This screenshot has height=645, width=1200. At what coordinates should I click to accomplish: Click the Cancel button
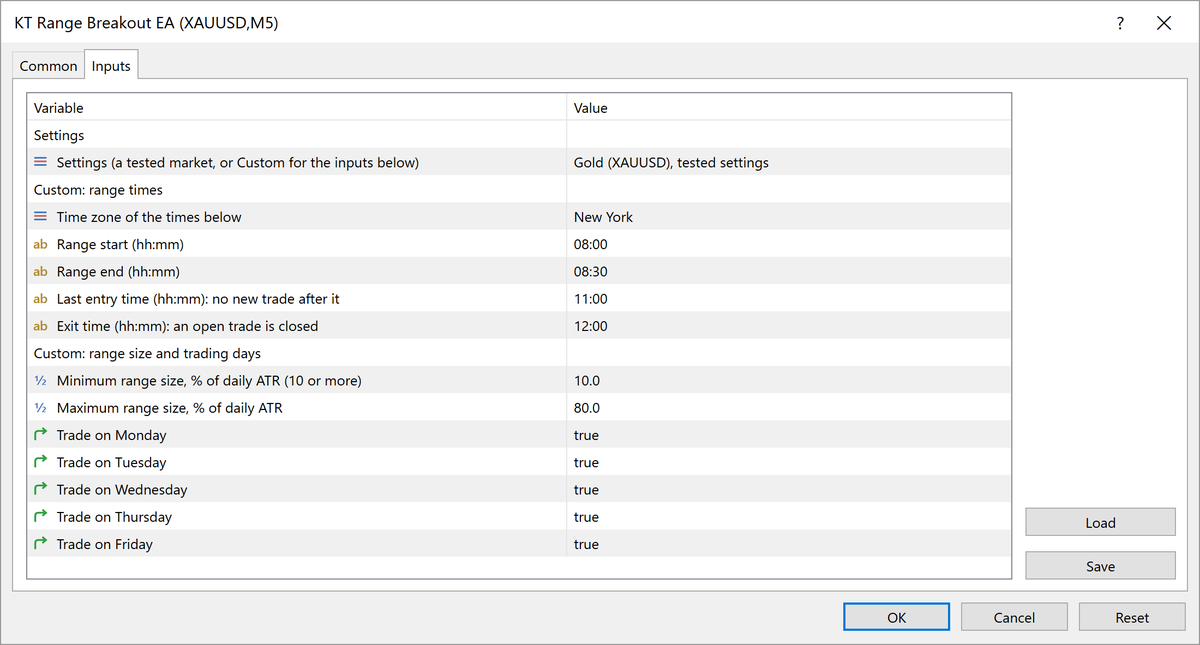pos(1014,617)
